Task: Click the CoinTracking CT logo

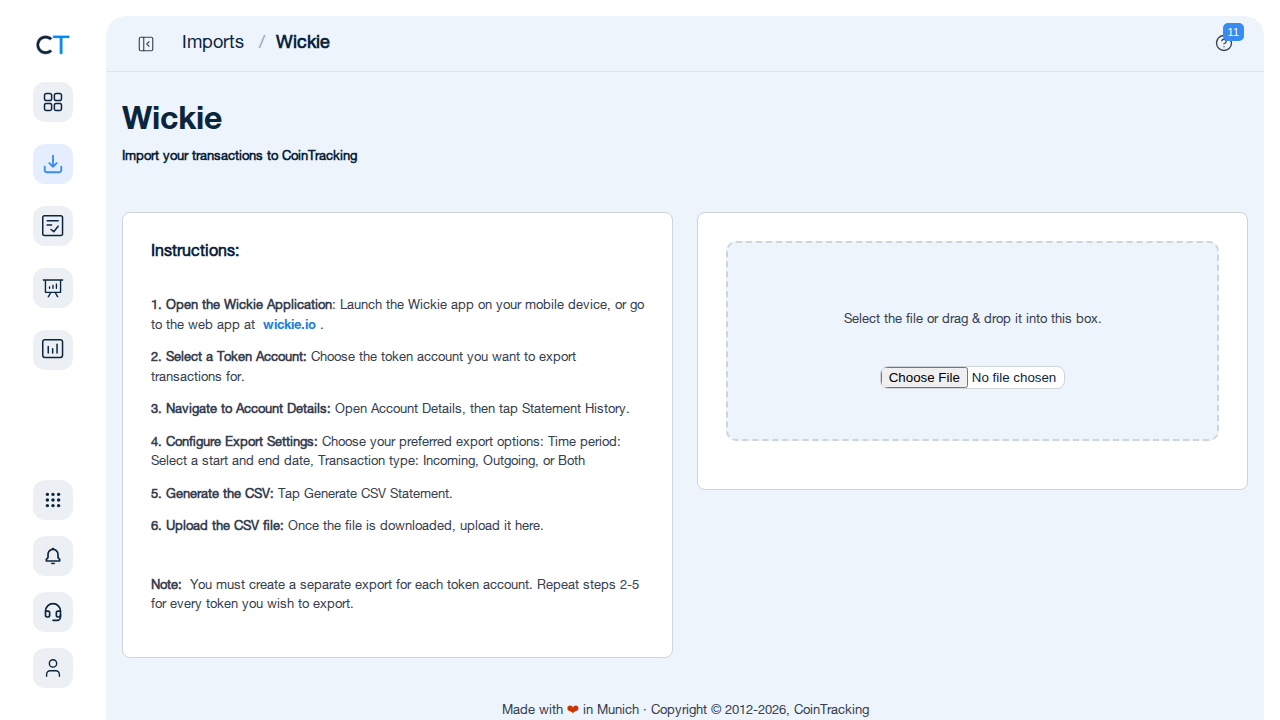Action: click(53, 45)
